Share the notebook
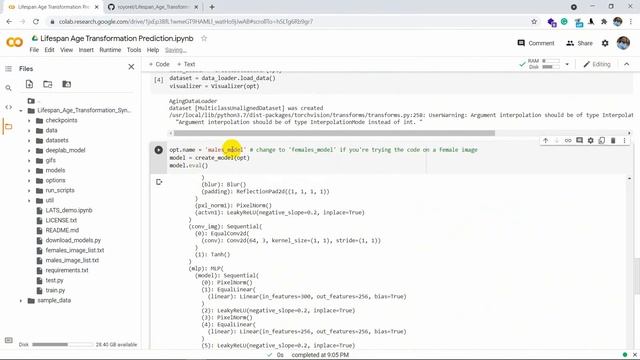 [579, 43]
